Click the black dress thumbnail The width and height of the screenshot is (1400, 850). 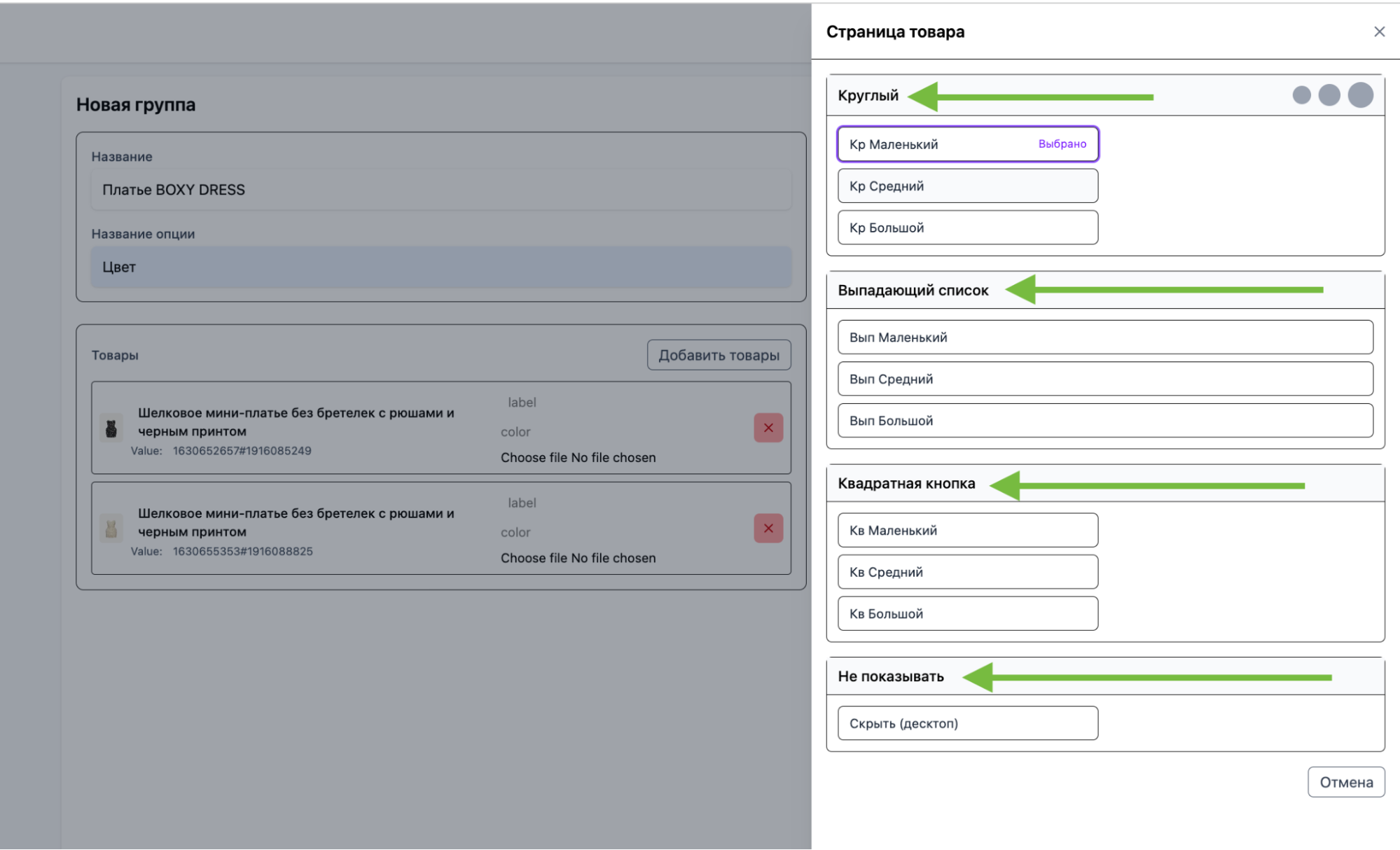(x=111, y=428)
